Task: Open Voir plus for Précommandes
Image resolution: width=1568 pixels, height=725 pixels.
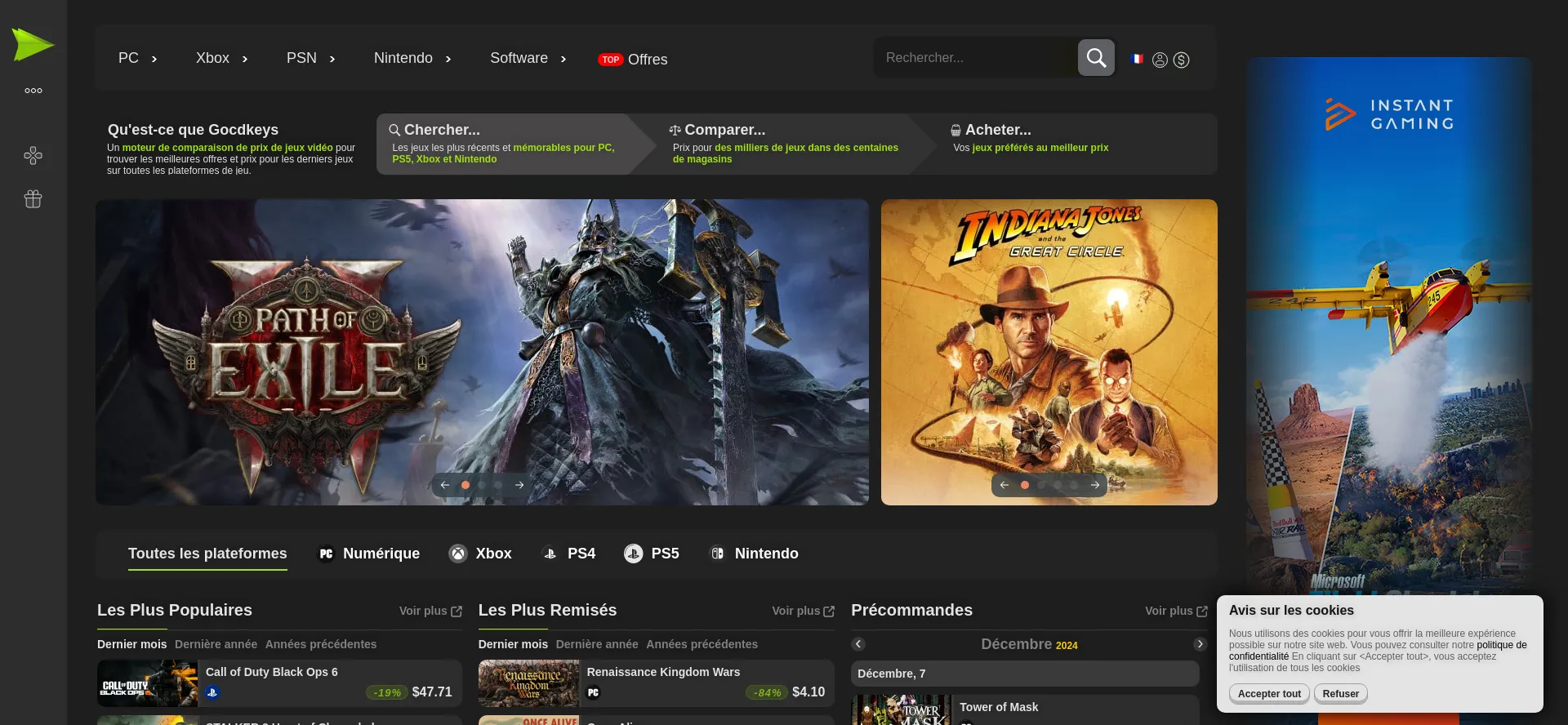Action: click(x=1176, y=611)
